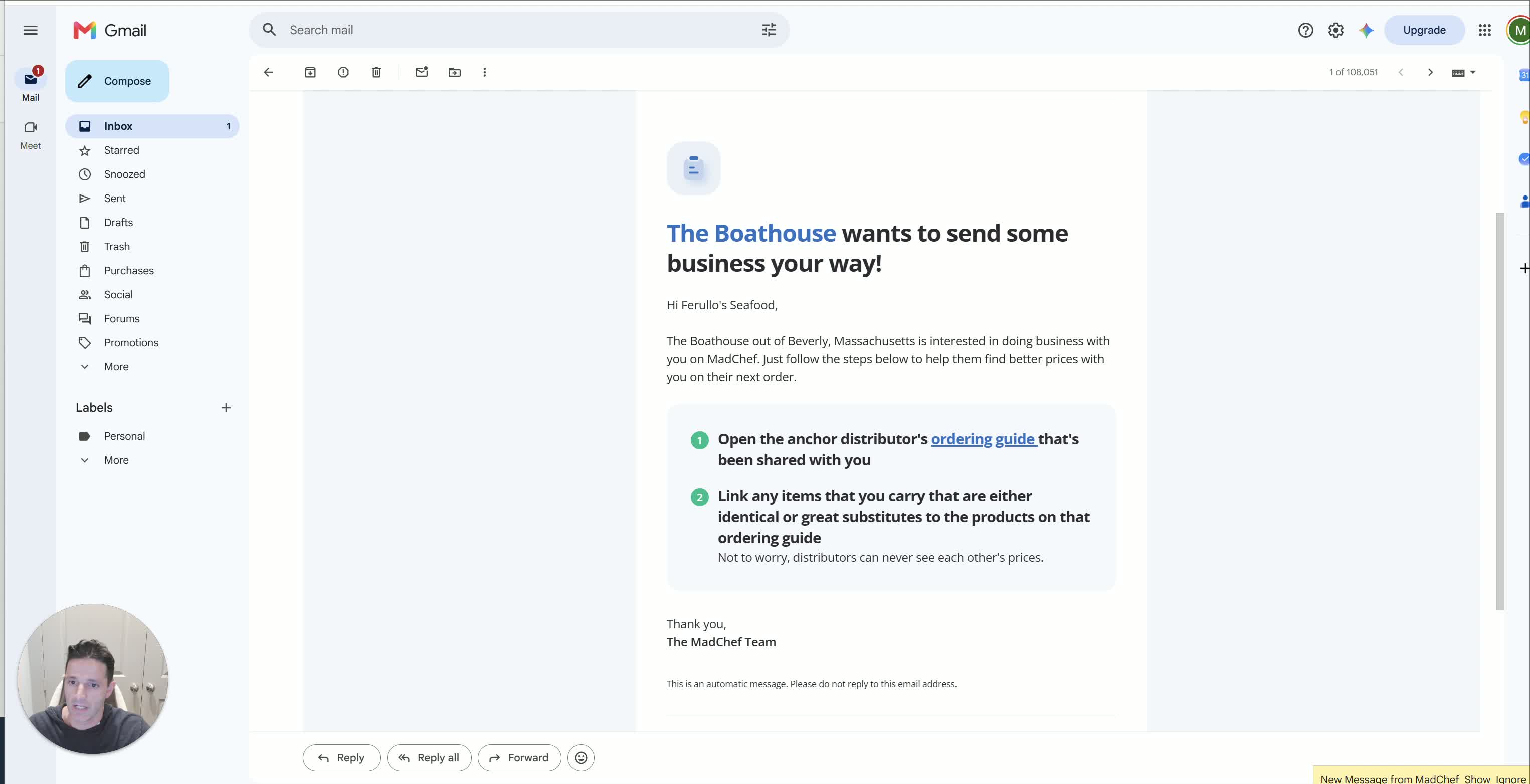1530x784 pixels.
Task: Click the "This is an automatic message" footer text
Action: 811,684
